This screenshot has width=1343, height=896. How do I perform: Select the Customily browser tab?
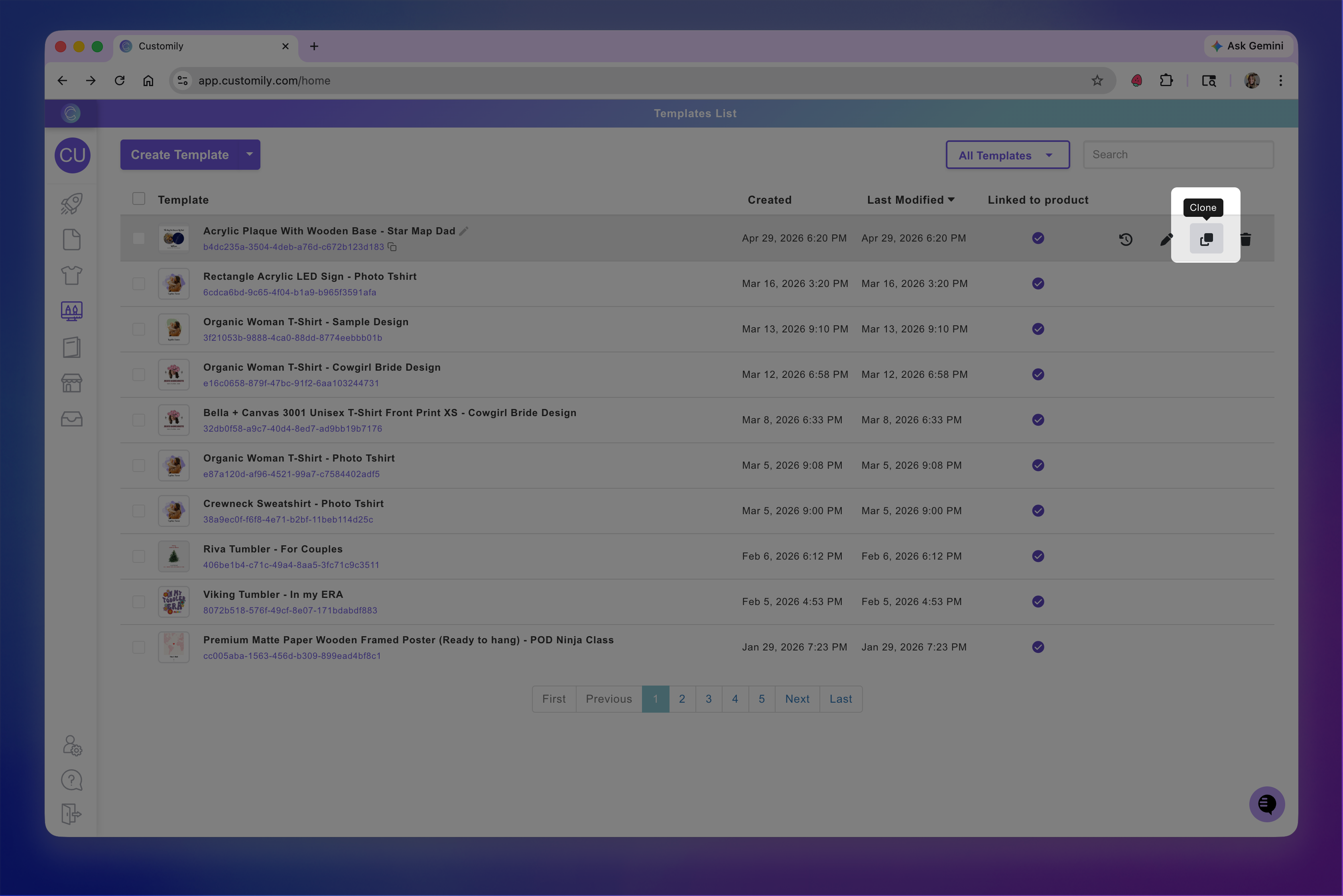pyautogui.click(x=206, y=46)
